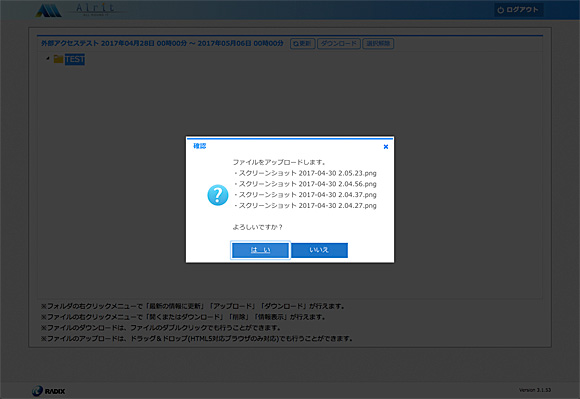
Task: Click the blue question mark icon
Action: click(x=218, y=195)
